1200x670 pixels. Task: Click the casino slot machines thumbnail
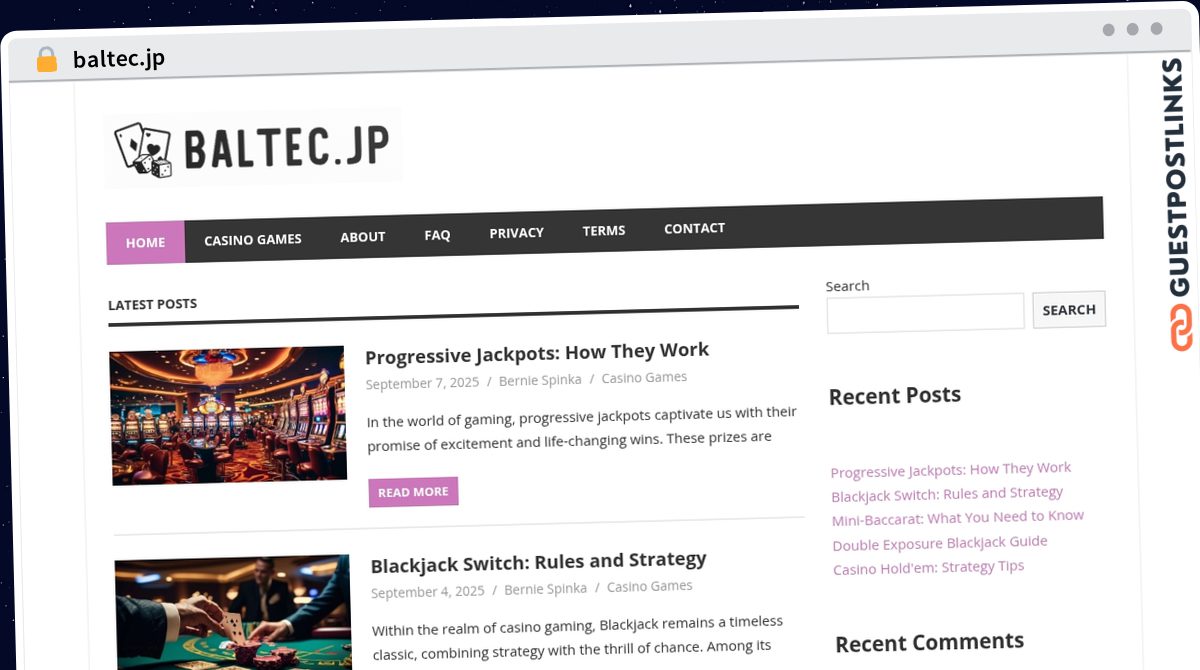coord(228,415)
